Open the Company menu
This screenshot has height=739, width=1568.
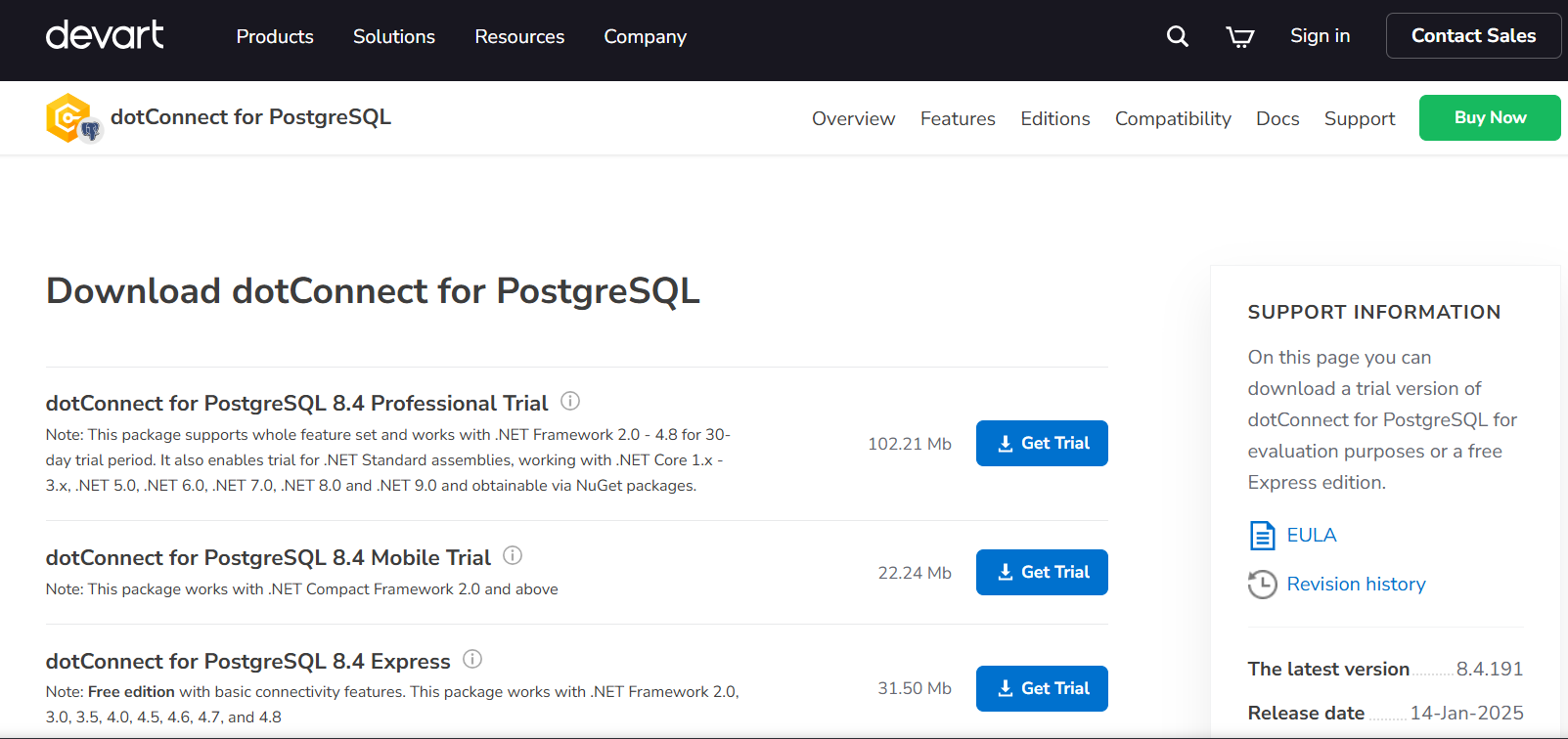coord(645,36)
